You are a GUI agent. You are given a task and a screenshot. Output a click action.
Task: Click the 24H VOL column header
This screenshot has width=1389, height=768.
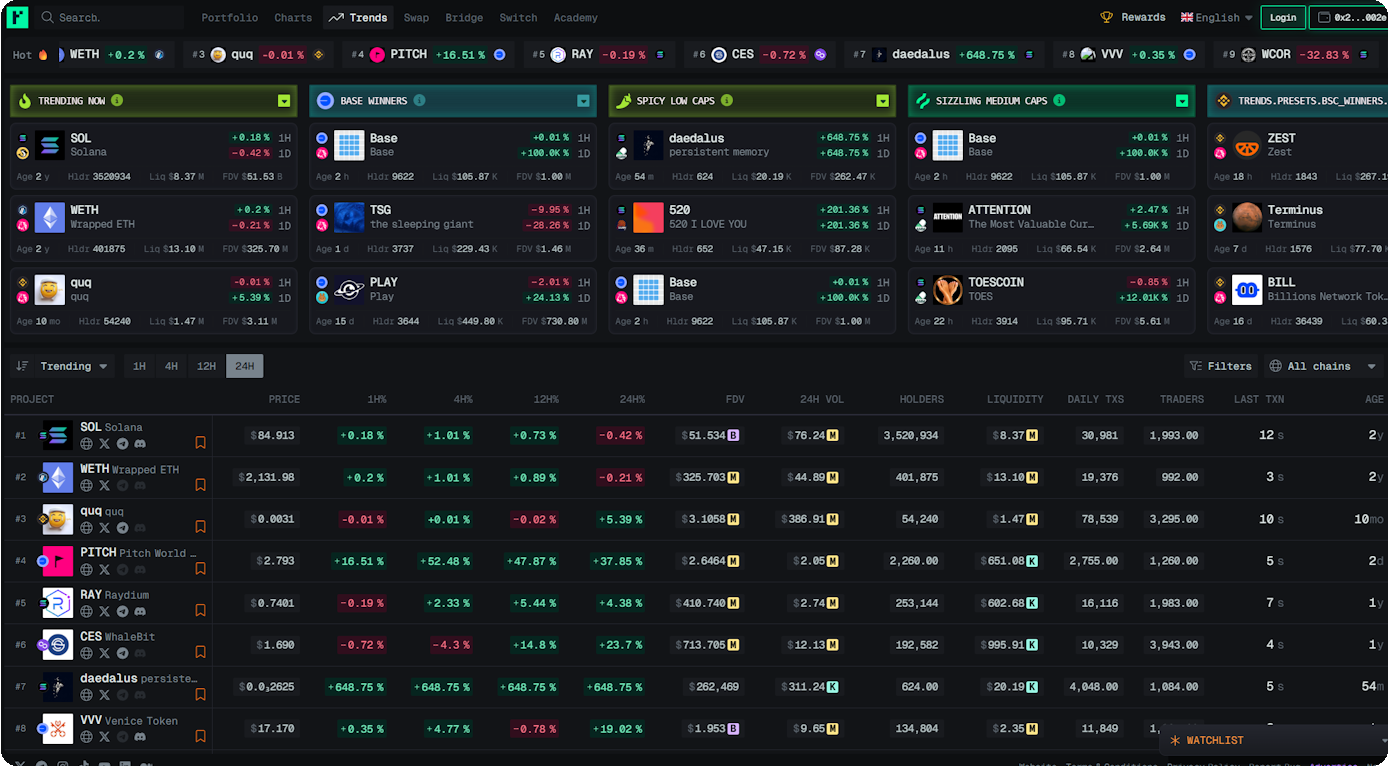[822, 399]
